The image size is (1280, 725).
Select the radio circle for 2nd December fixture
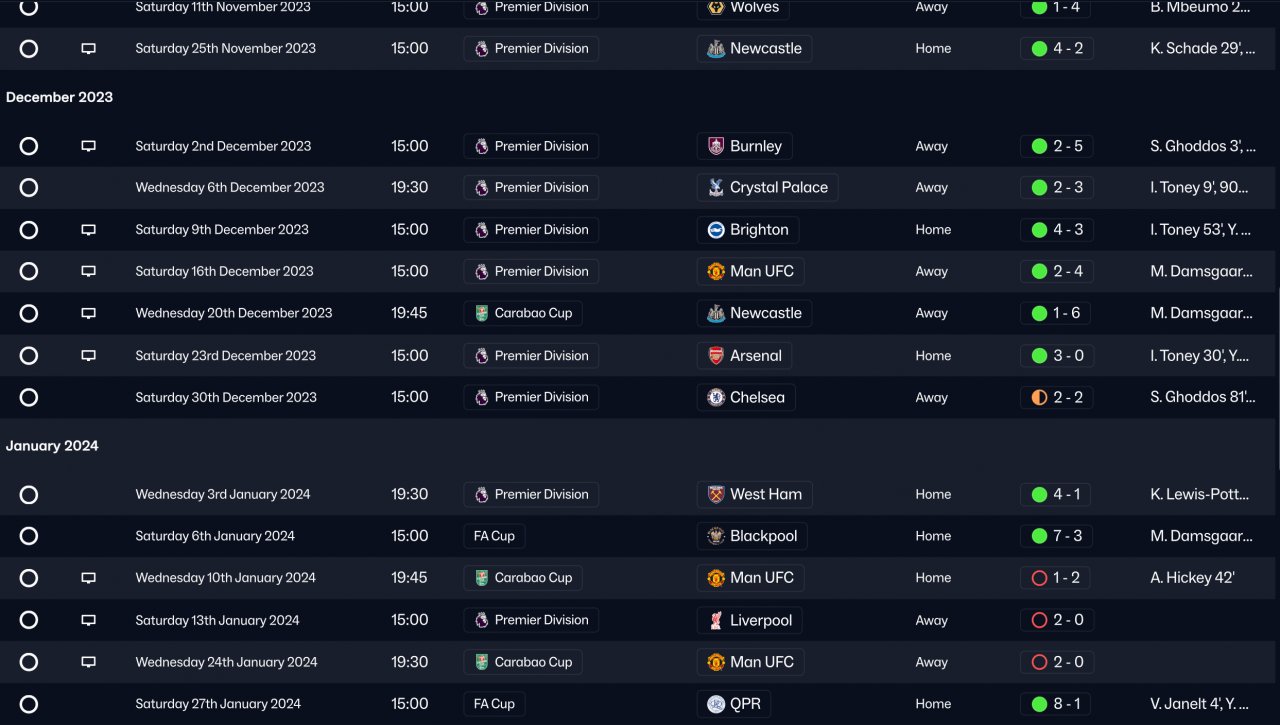(29, 146)
